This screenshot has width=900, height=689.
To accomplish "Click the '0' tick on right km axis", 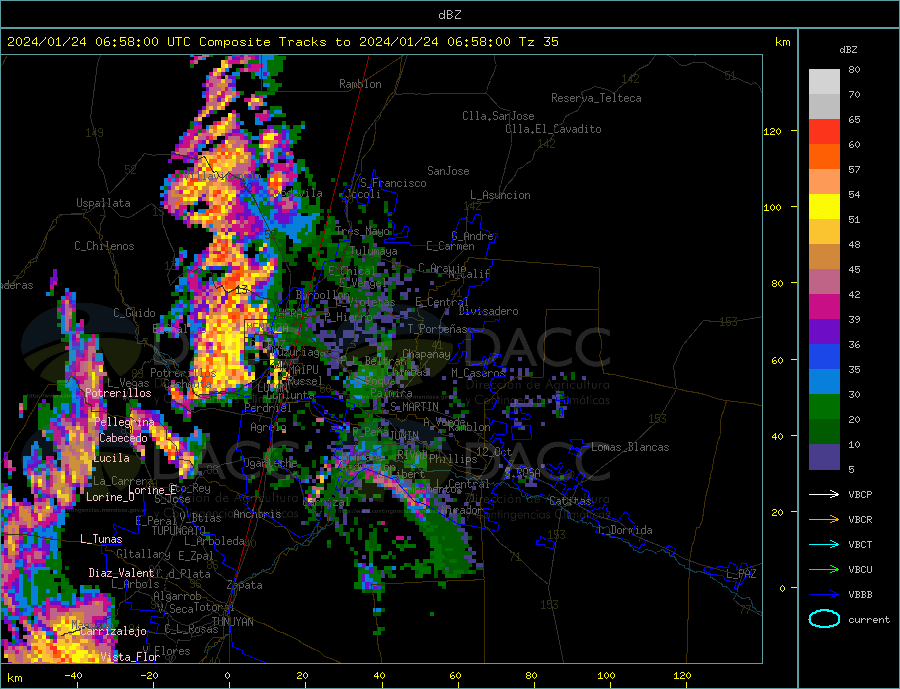I will coord(782,589).
